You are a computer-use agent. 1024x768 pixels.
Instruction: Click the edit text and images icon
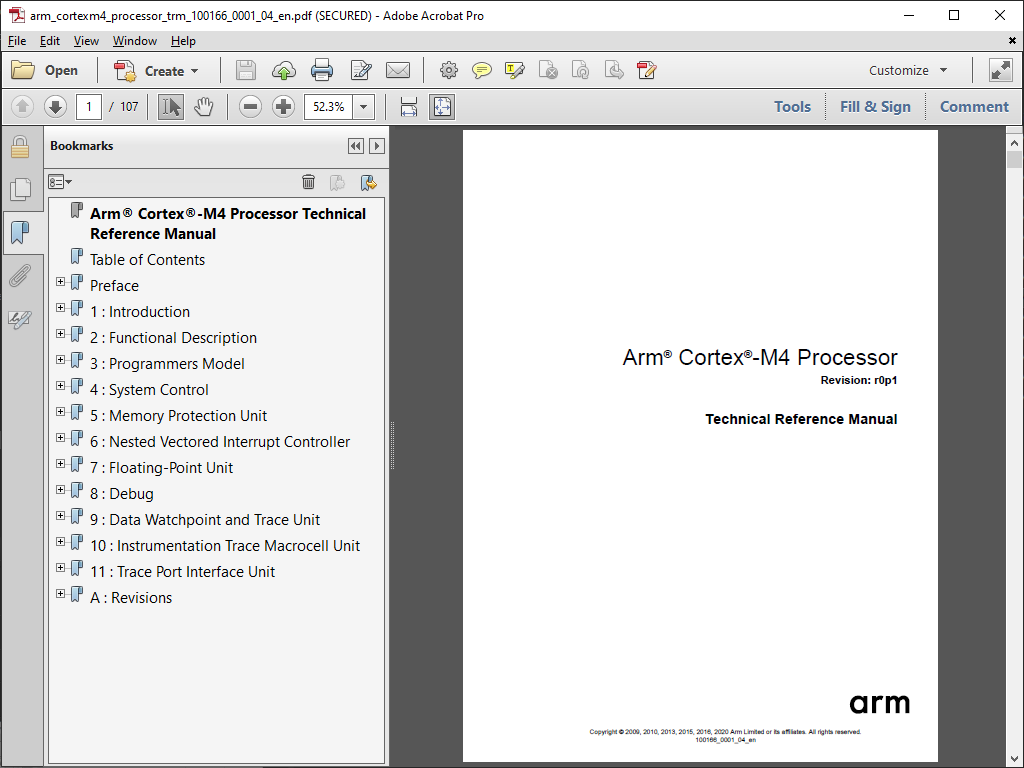(360, 71)
